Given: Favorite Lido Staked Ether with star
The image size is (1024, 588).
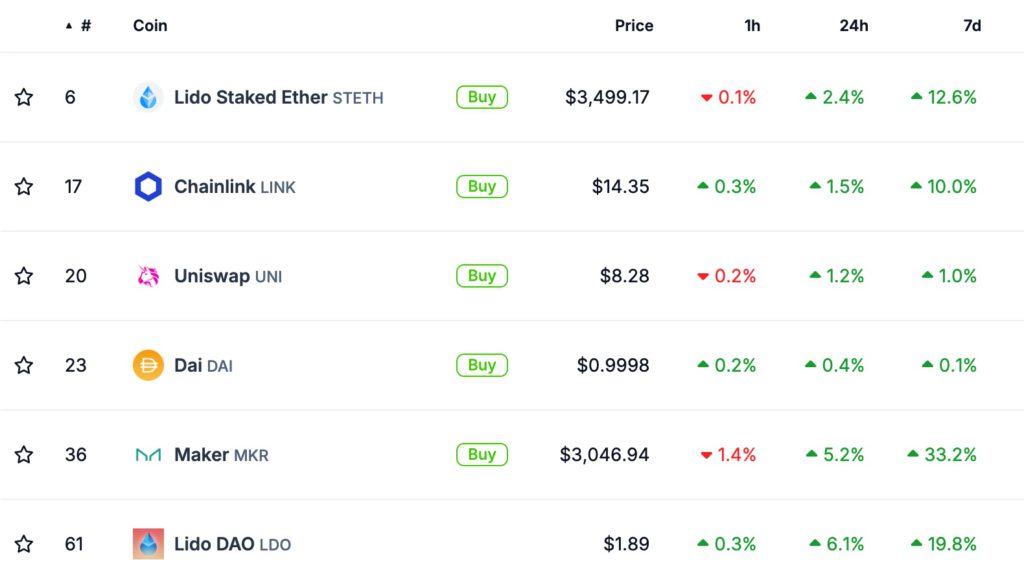Looking at the screenshot, I should click(x=24, y=97).
